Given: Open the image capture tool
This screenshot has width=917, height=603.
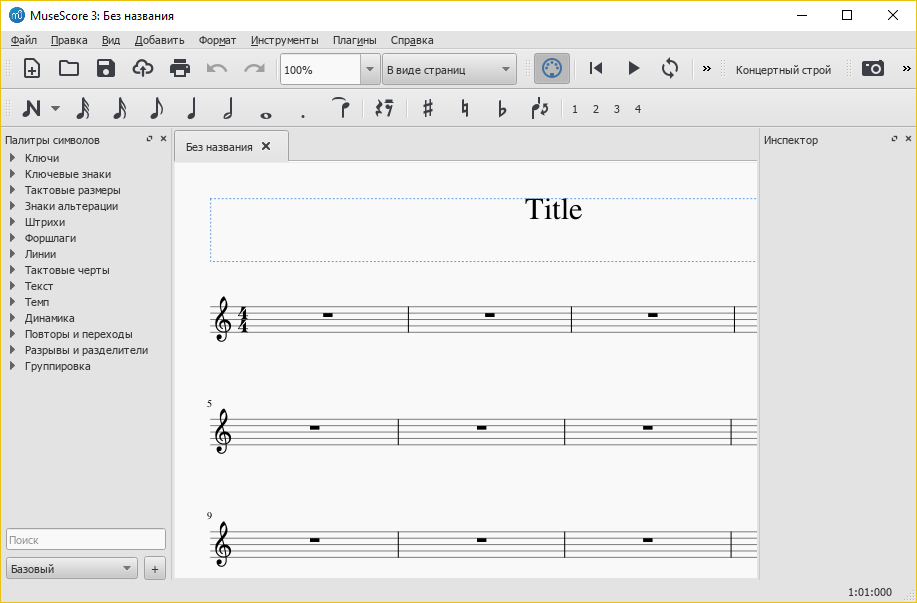Looking at the screenshot, I should 872,68.
